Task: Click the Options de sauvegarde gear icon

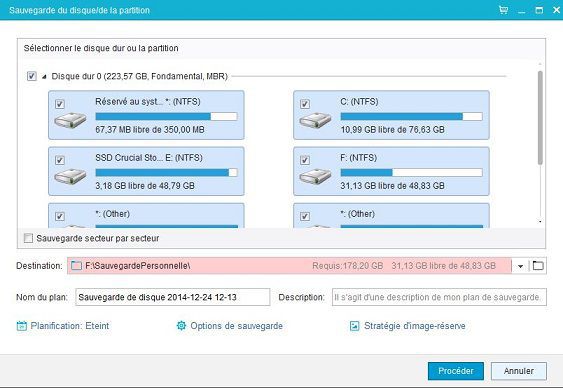Action: coord(181,326)
